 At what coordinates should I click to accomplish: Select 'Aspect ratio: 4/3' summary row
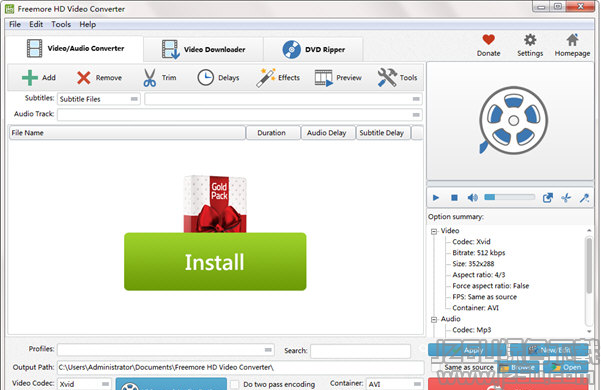pyautogui.click(x=478, y=275)
